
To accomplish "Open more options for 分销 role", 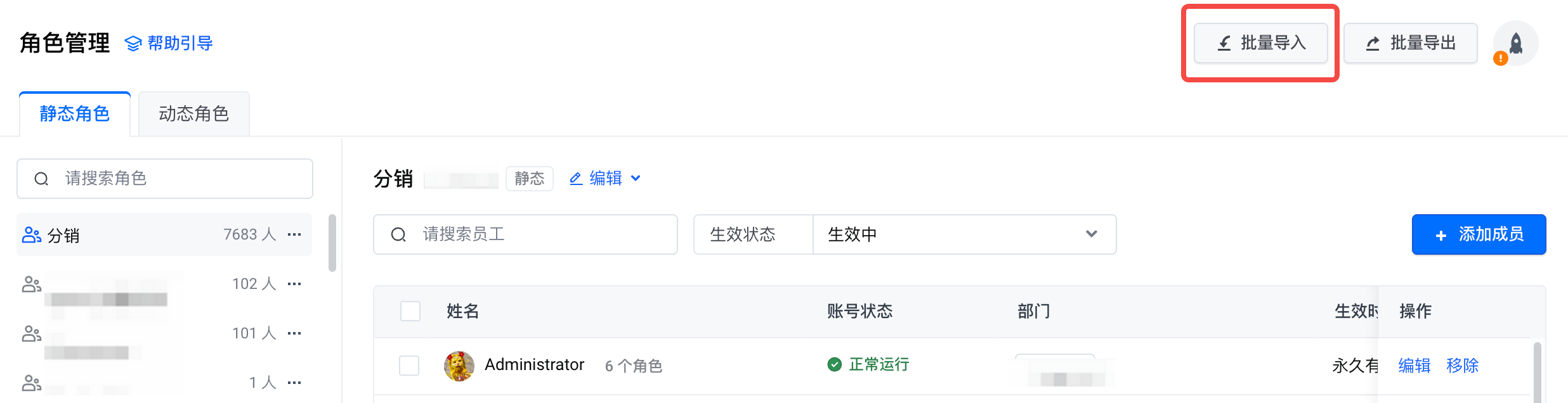I will (x=294, y=234).
